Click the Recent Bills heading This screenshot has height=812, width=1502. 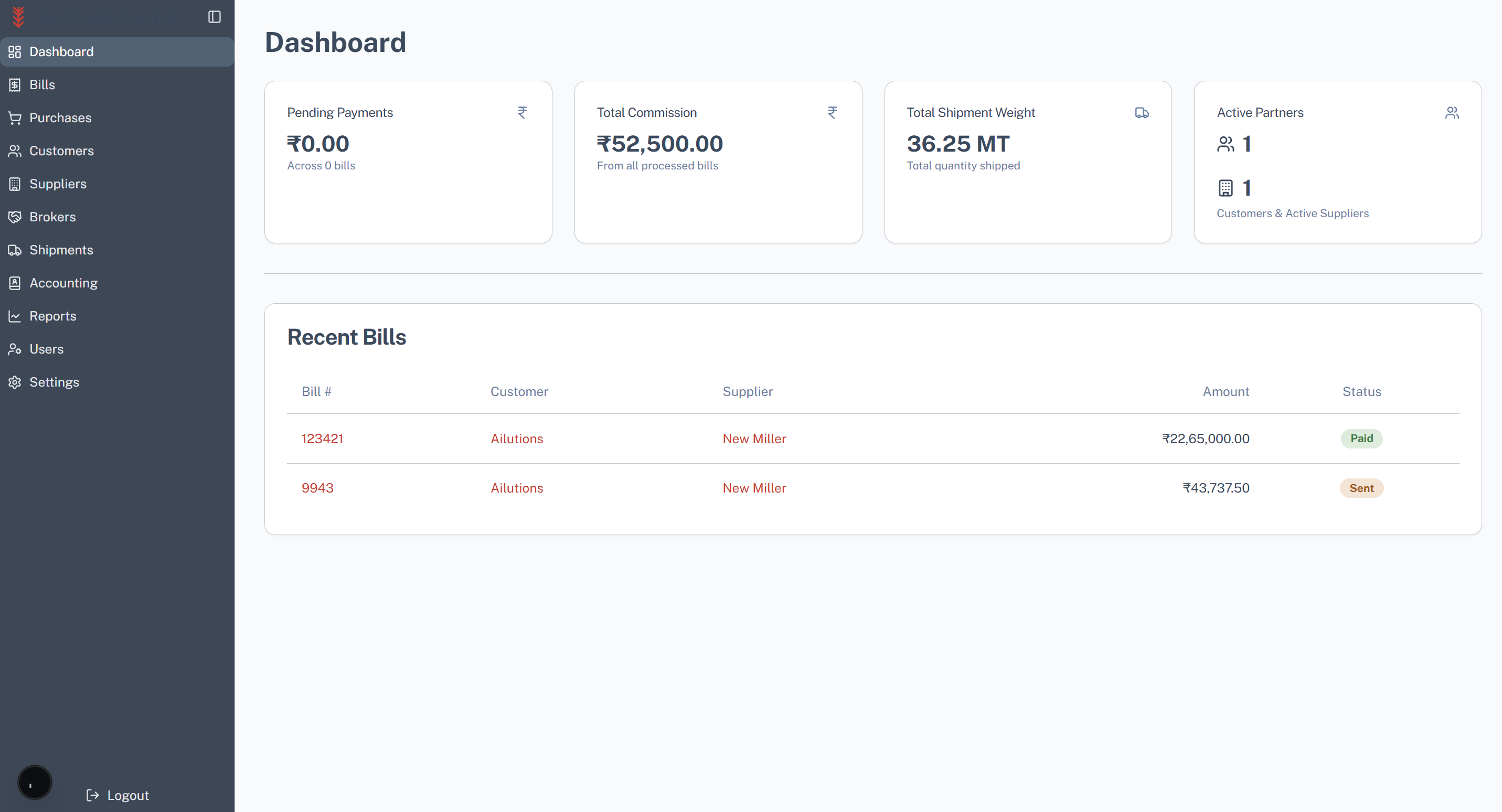346,337
